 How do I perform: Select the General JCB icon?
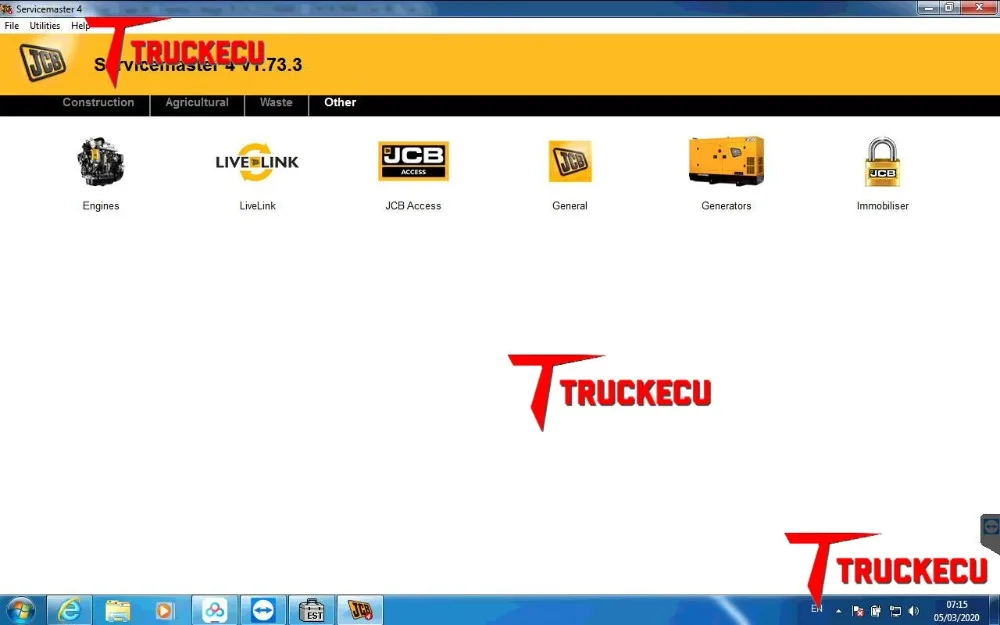570,161
